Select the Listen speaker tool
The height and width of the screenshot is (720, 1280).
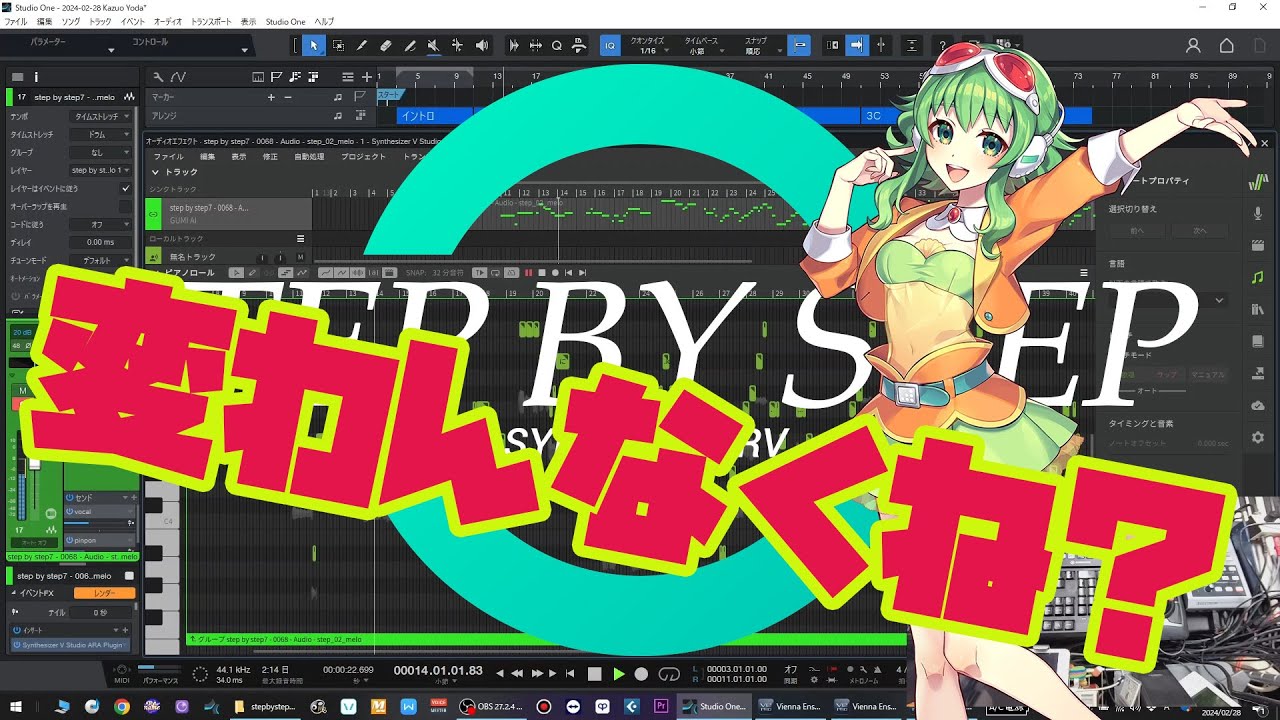point(482,45)
